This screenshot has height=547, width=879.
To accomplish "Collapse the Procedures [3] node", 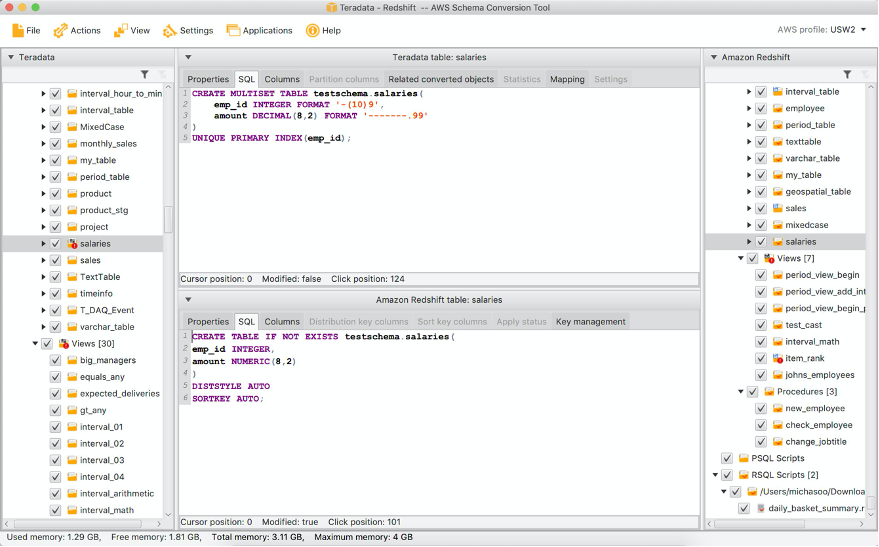I will click(740, 392).
